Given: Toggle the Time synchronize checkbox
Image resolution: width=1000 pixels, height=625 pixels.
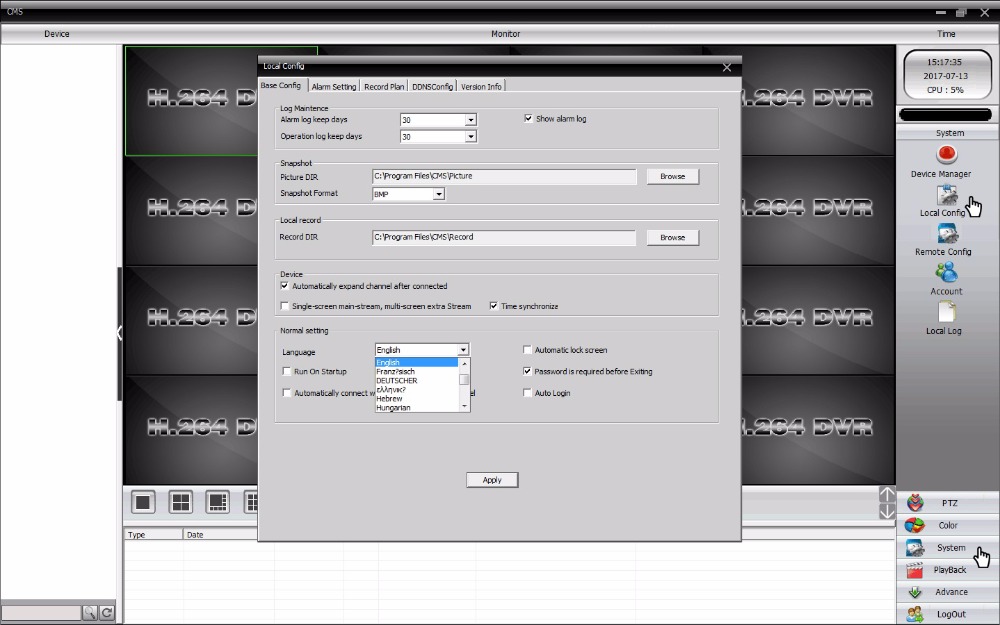Looking at the screenshot, I should pos(494,306).
